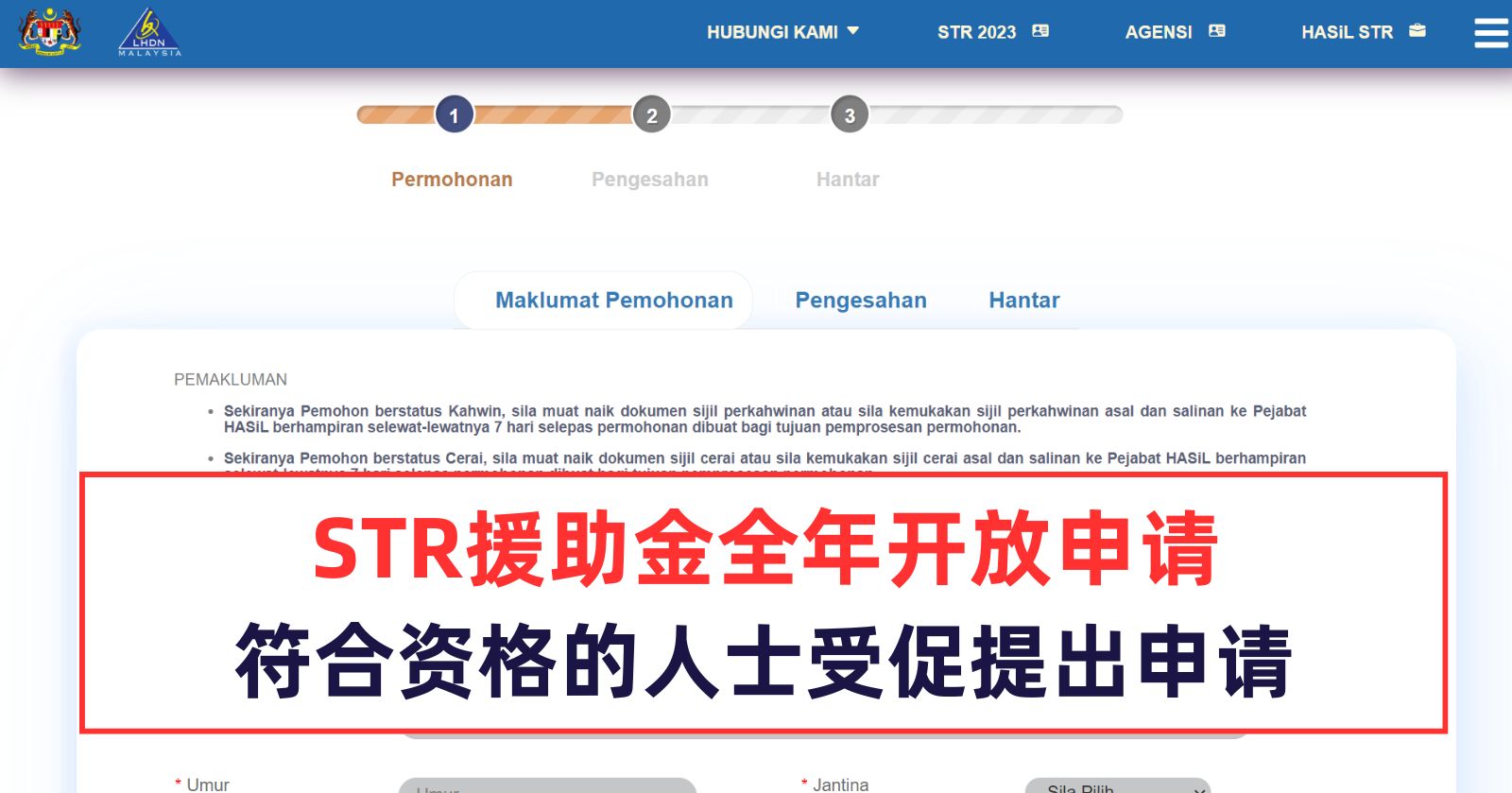Click the Umur field label

pos(208,784)
